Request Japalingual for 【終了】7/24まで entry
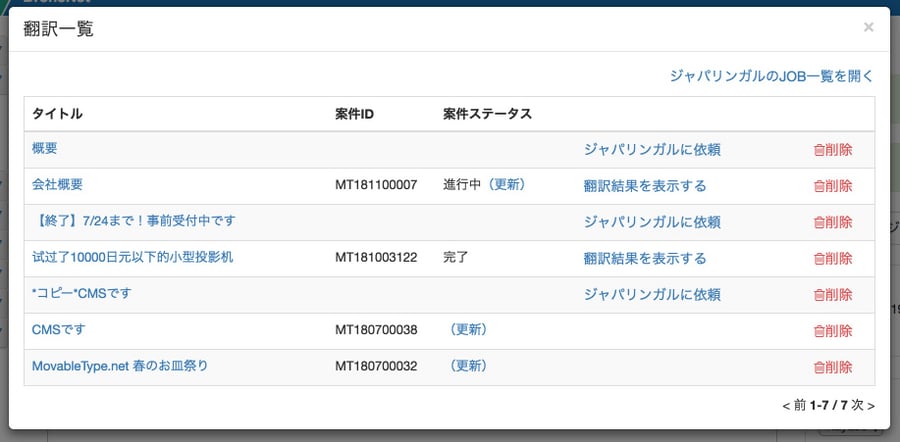 point(652,222)
